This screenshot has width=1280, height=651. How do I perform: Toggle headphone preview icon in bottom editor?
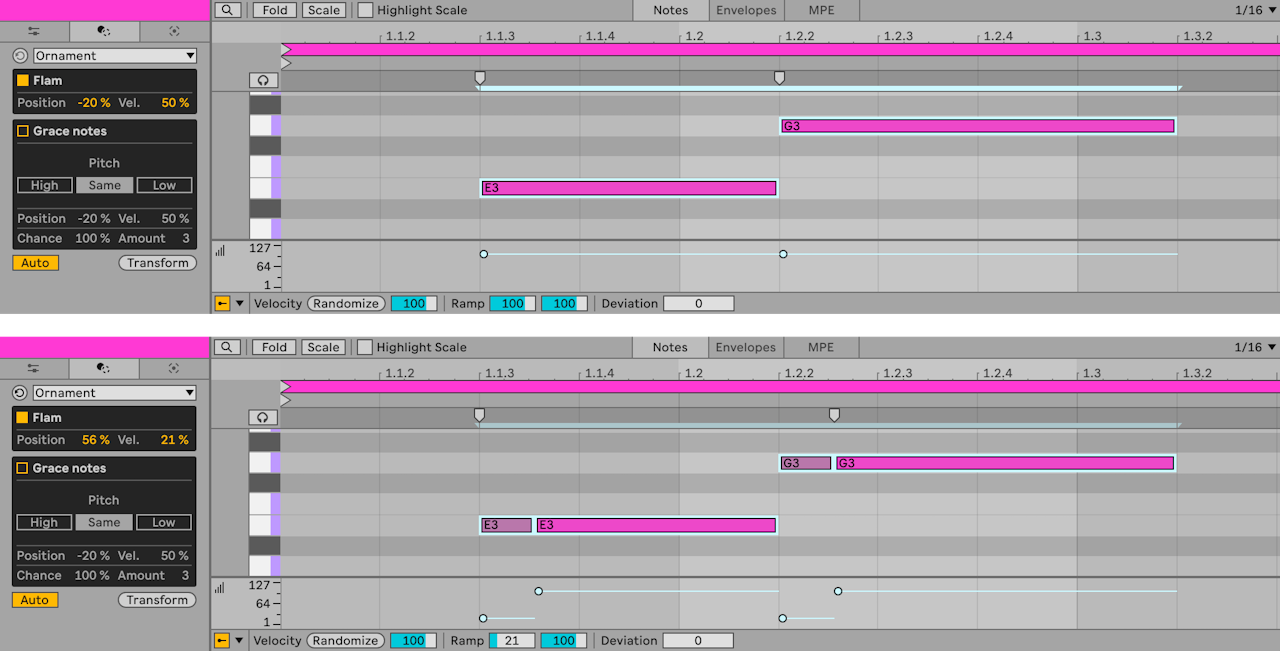(x=263, y=417)
